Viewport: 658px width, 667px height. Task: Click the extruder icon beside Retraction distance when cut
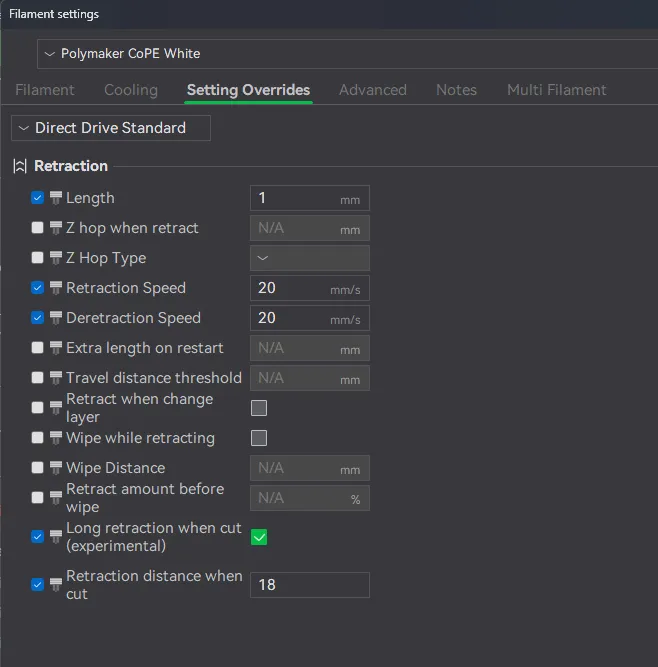pos(56,585)
